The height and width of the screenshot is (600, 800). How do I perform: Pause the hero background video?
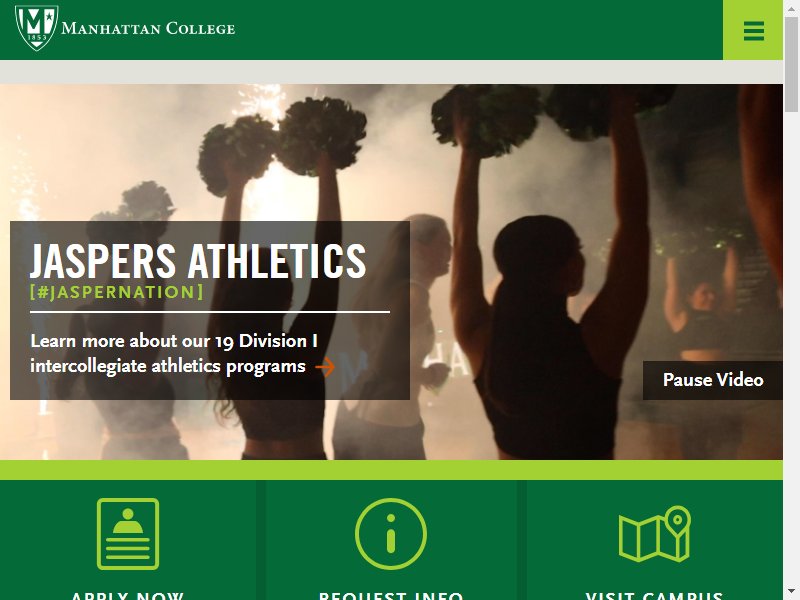[713, 380]
